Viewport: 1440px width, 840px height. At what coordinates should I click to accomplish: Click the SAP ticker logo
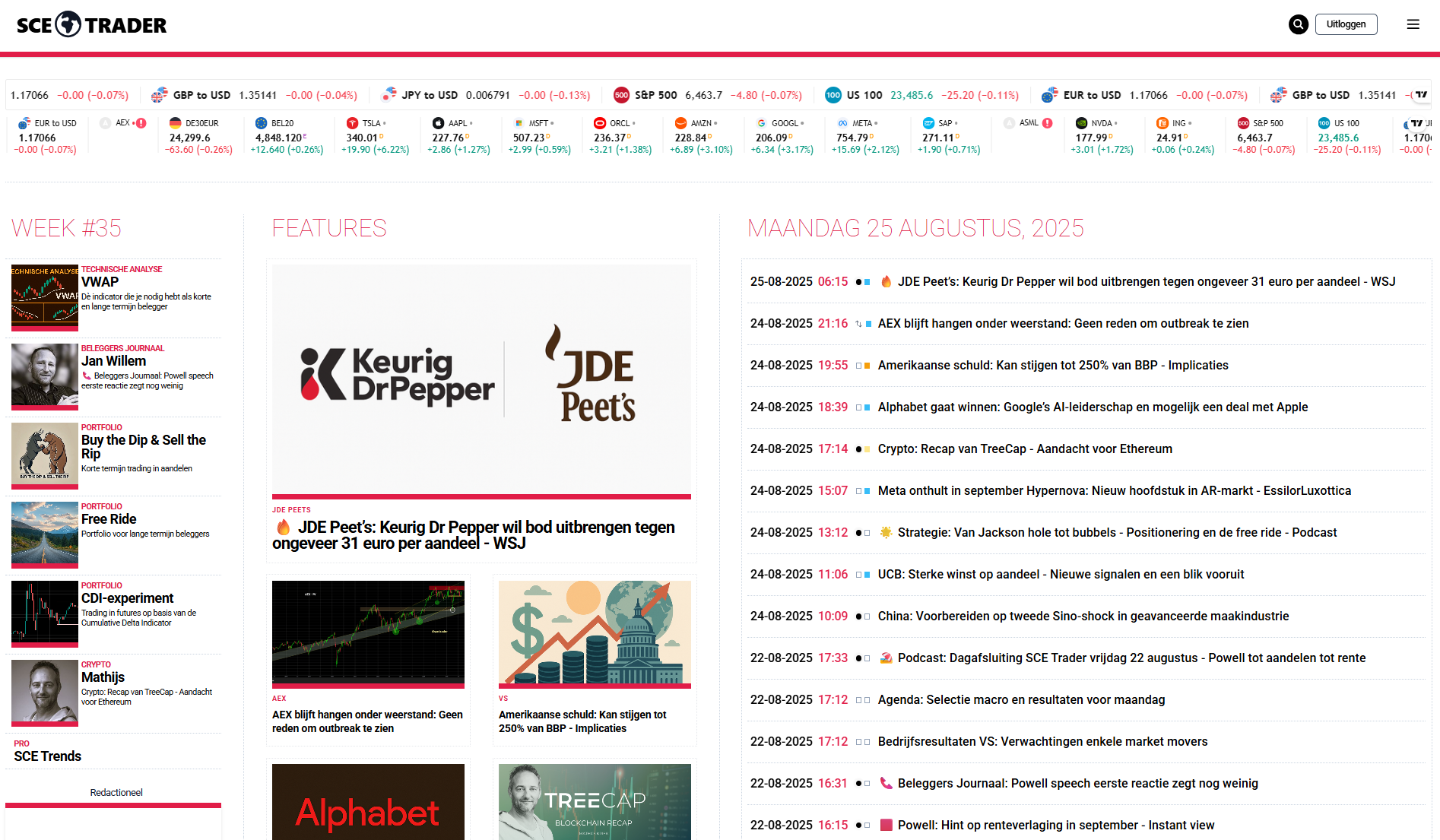928,123
